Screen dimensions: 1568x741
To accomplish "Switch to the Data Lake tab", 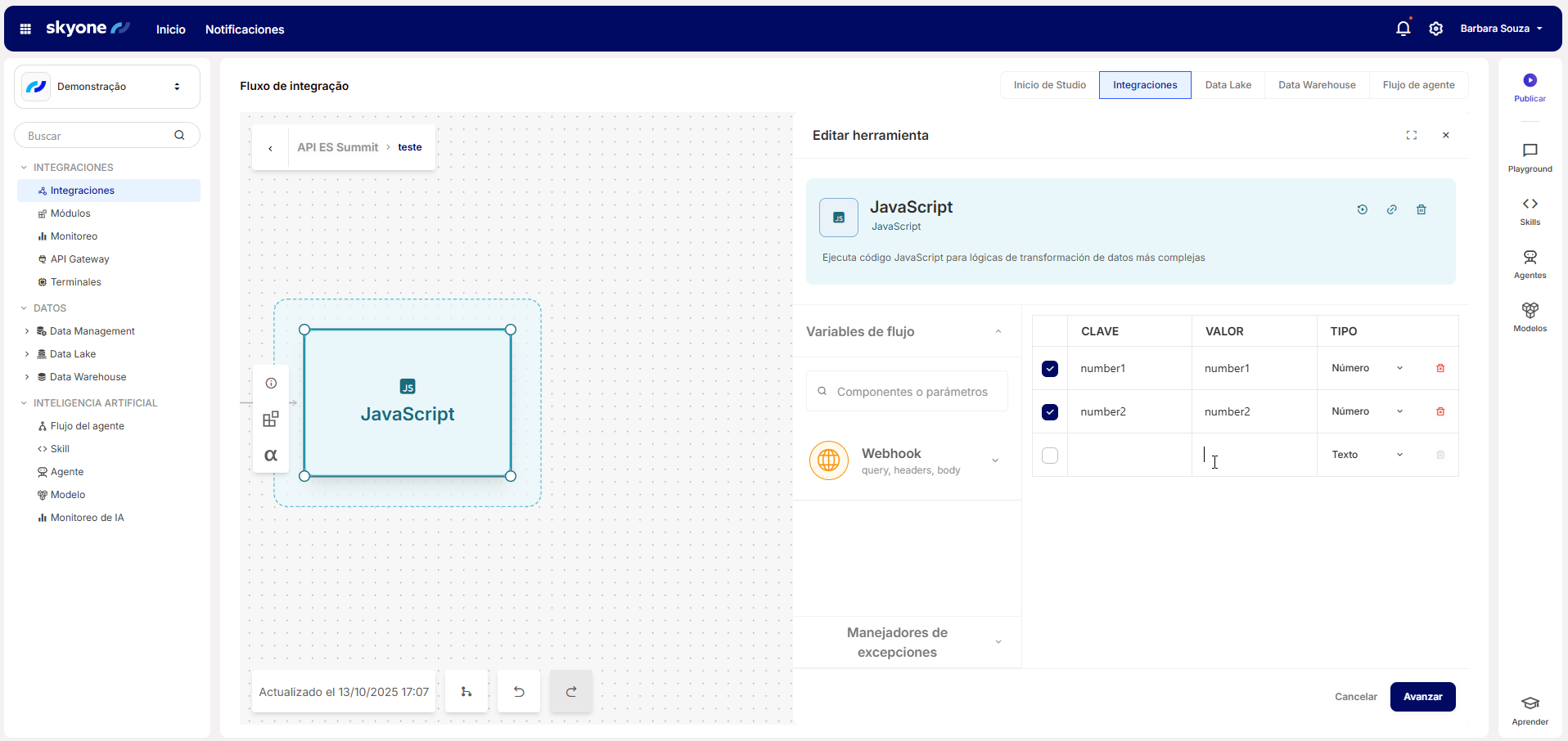I will pyautogui.click(x=1228, y=85).
